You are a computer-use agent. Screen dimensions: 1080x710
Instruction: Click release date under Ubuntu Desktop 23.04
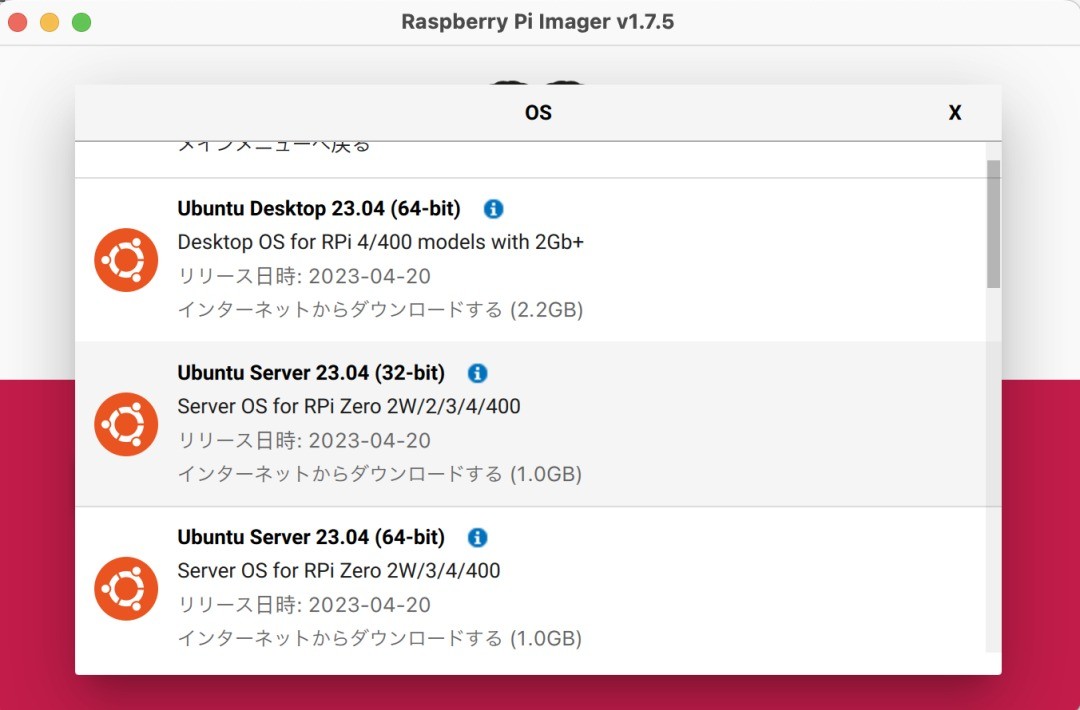click(x=304, y=276)
